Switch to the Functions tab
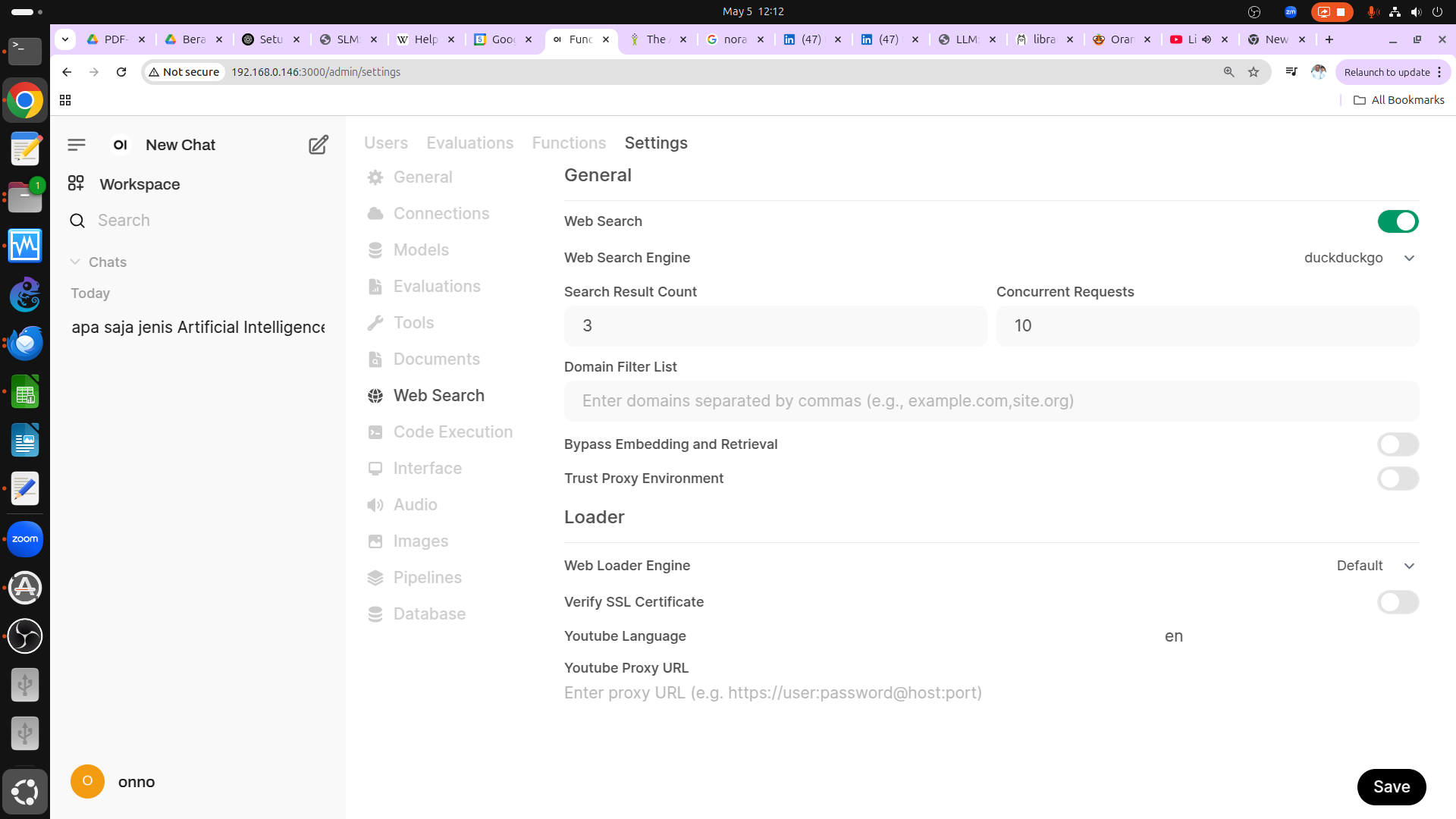The width and height of the screenshot is (1456, 819). tap(569, 143)
